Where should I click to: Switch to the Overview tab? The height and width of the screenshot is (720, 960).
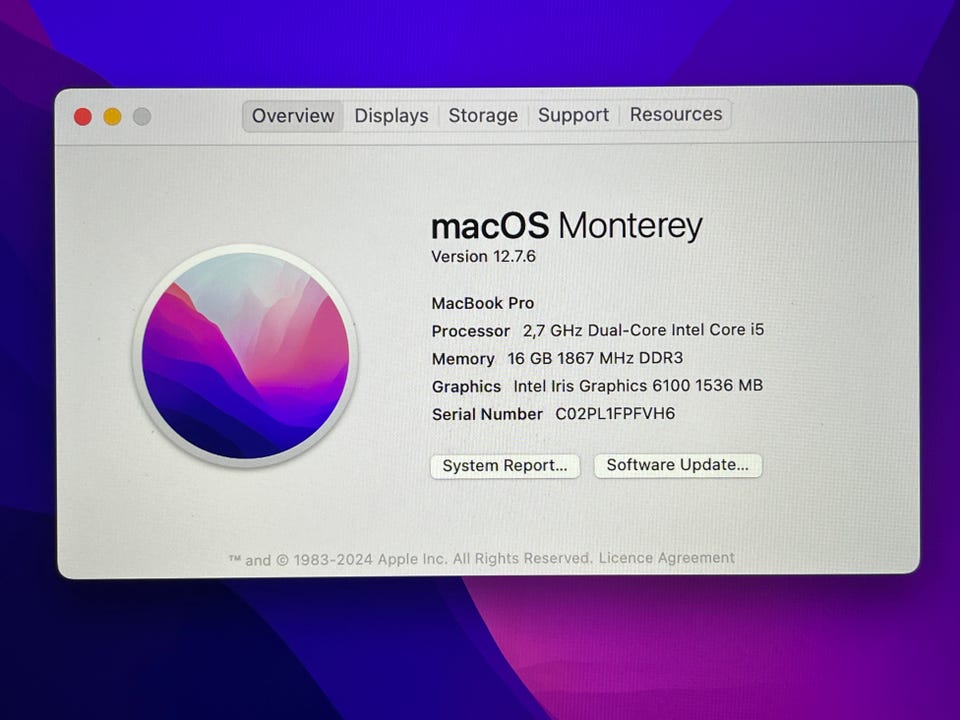[293, 116]
